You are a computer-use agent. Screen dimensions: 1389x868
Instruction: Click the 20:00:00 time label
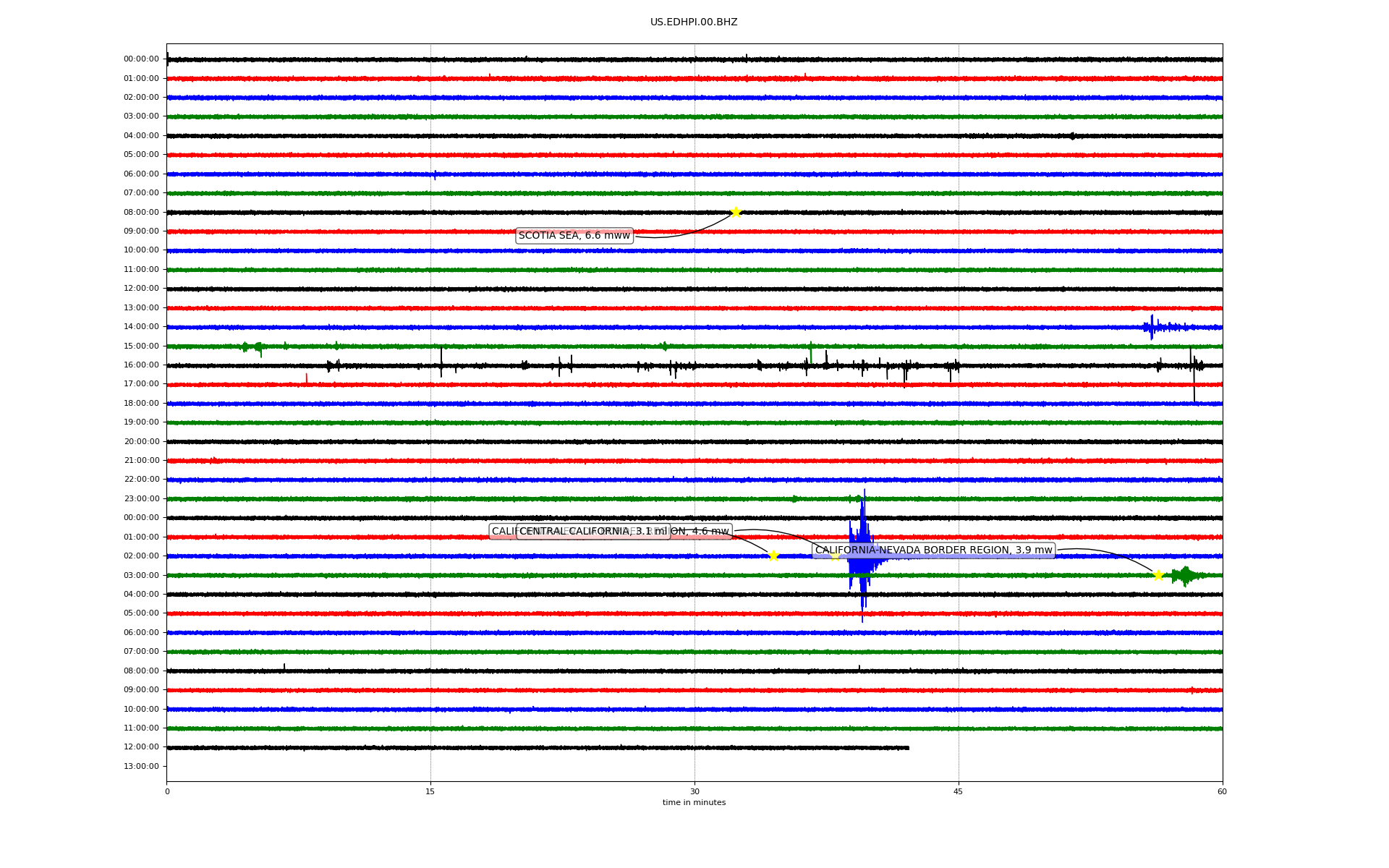pos(141,441)
